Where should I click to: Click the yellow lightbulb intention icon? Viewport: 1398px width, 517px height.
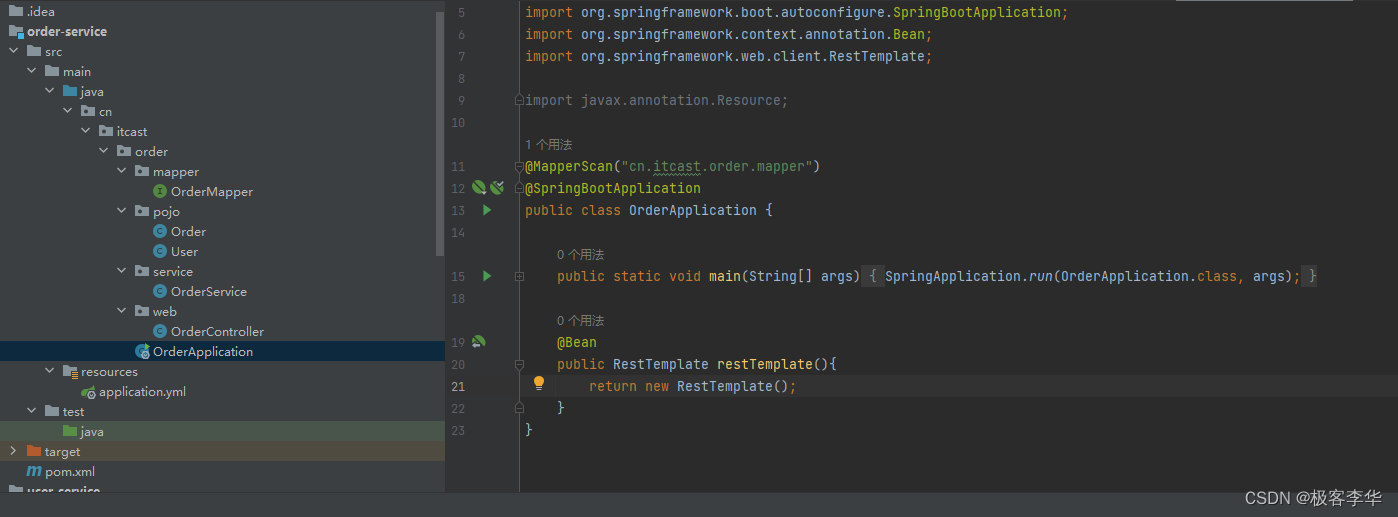[x=539, y=384]
